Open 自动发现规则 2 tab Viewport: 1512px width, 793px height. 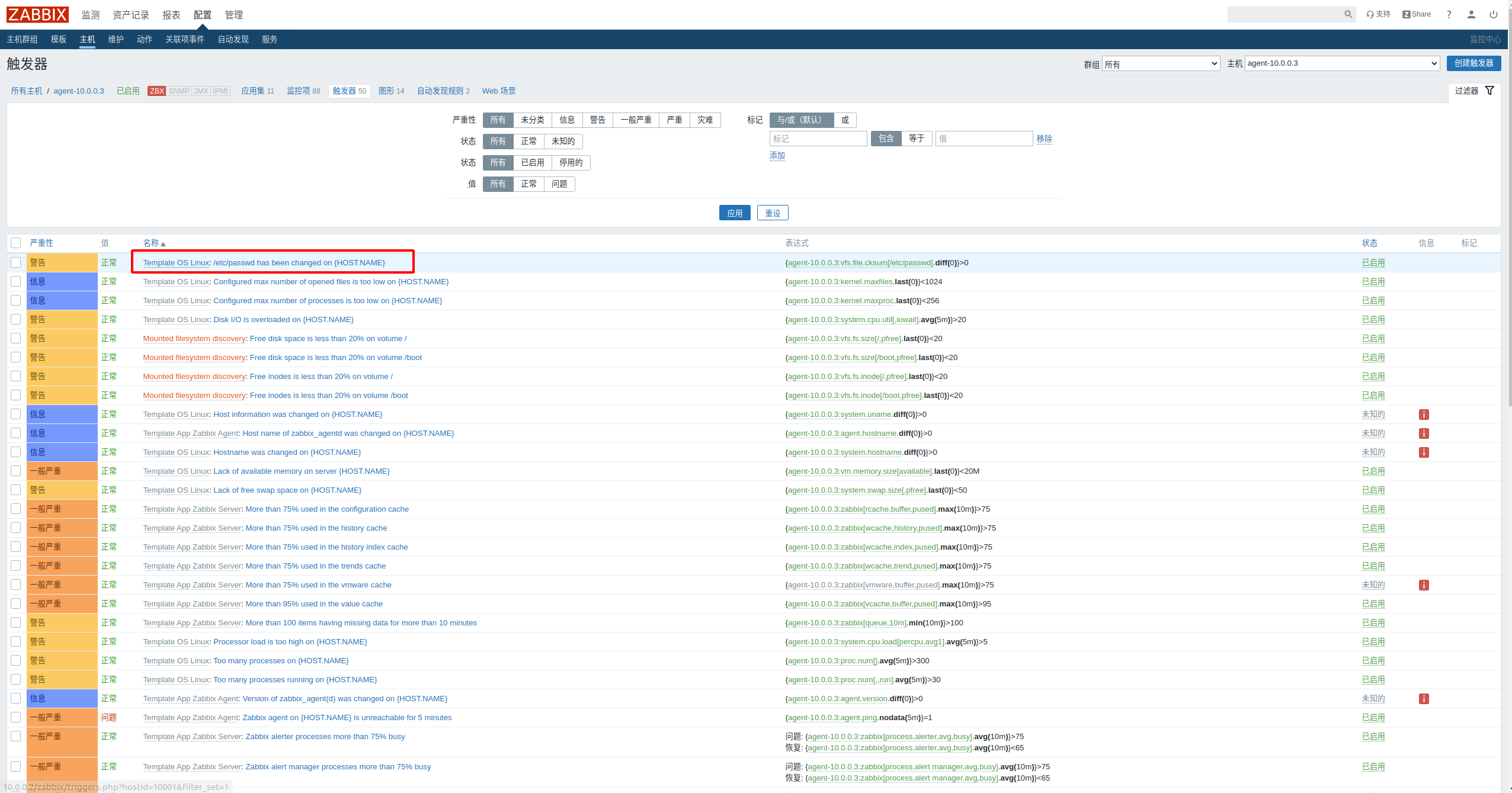[x=443, y=91]
